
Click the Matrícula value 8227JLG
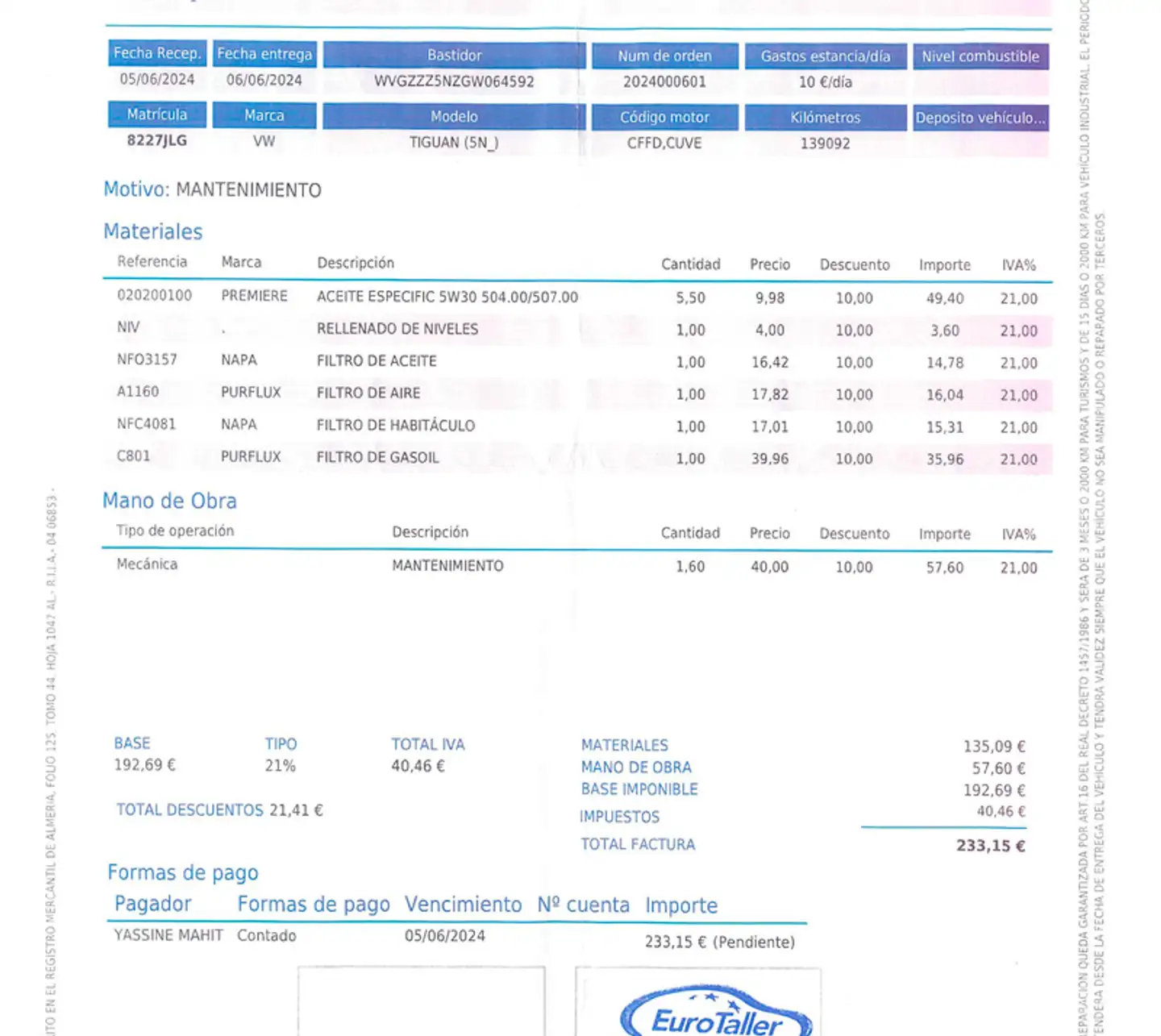[x=157, y=140]
